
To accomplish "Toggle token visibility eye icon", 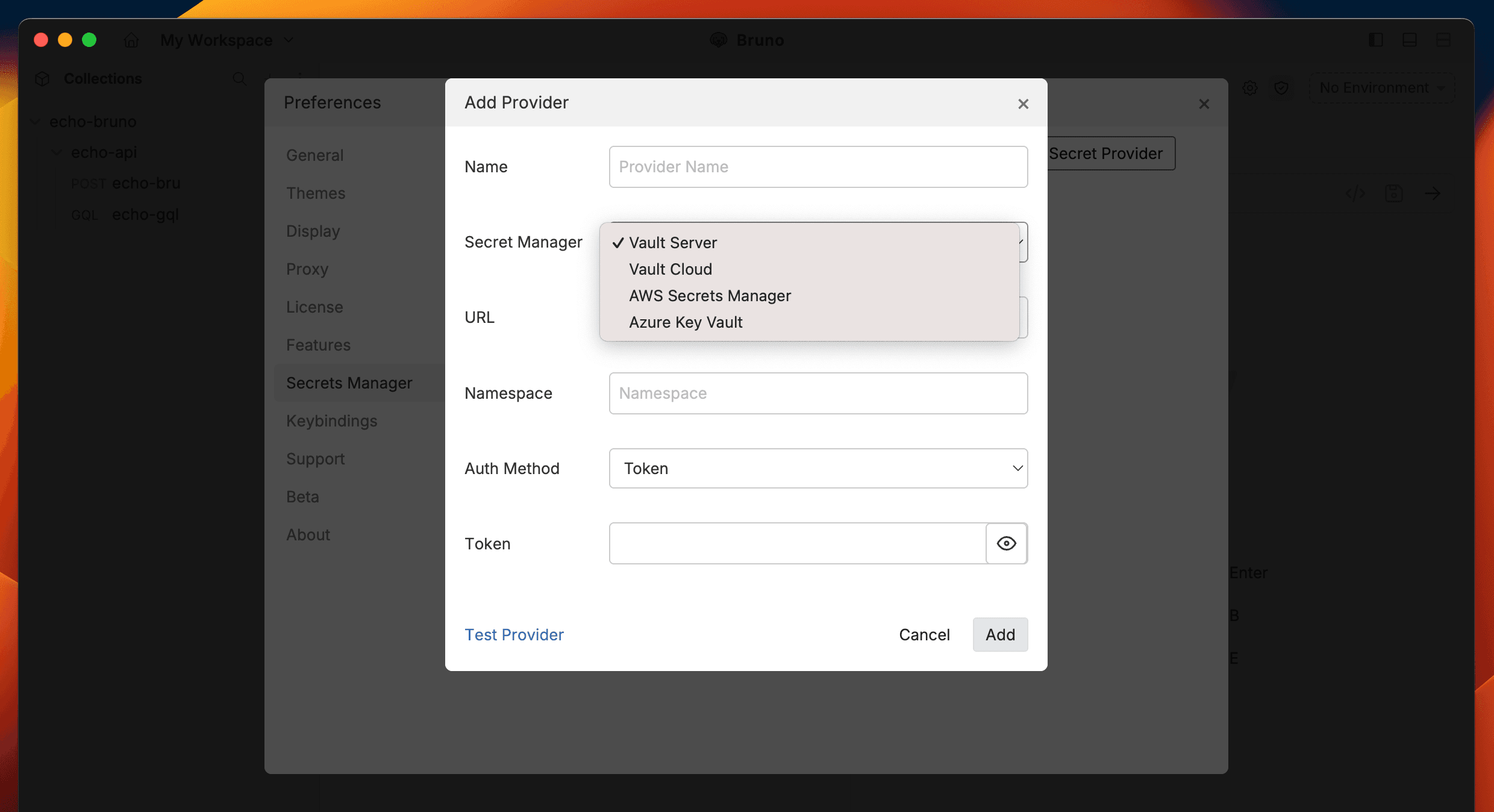I will [1006, 543].
